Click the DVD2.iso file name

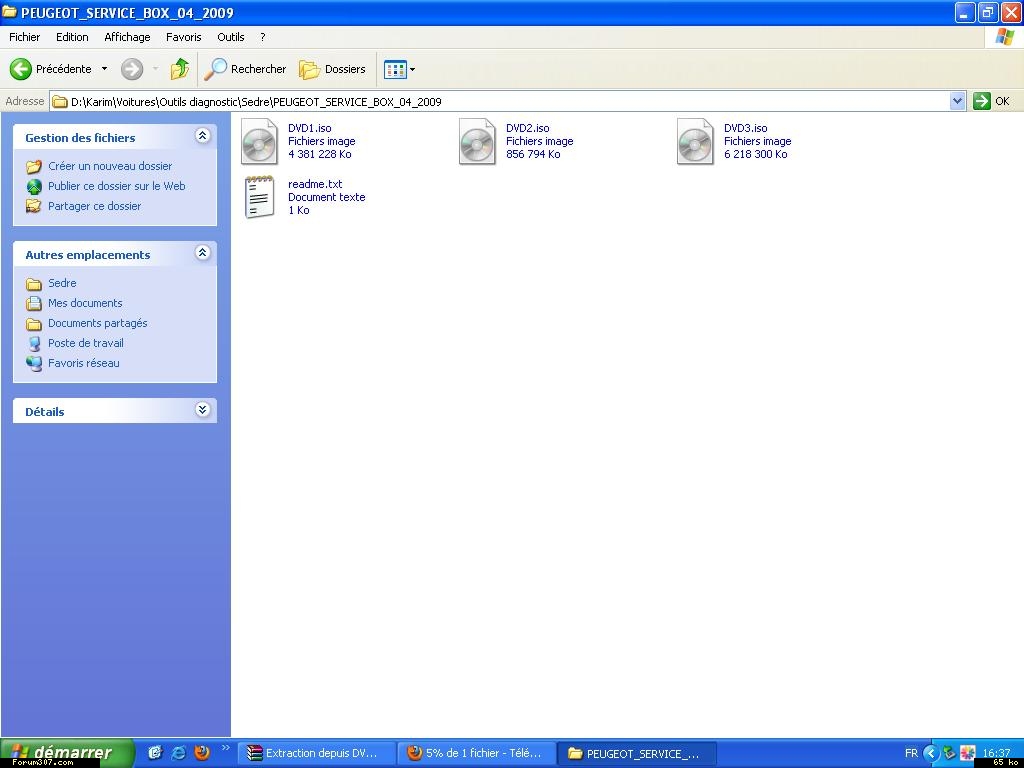coord(528,128)
